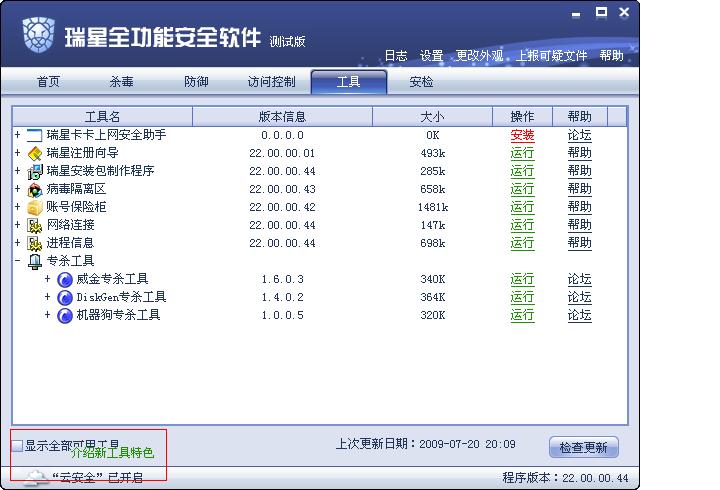Click the 进程信息 row icon

click(x=34, y=243)
